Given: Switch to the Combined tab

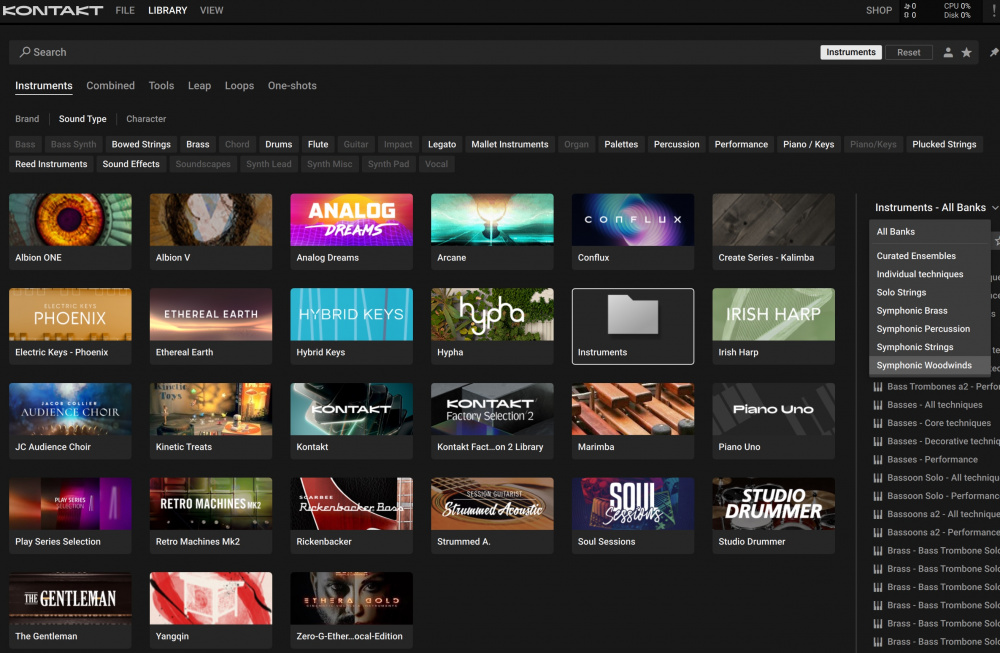Looking at the screenshot, I should pyautogui.click(x=110, y=85).
